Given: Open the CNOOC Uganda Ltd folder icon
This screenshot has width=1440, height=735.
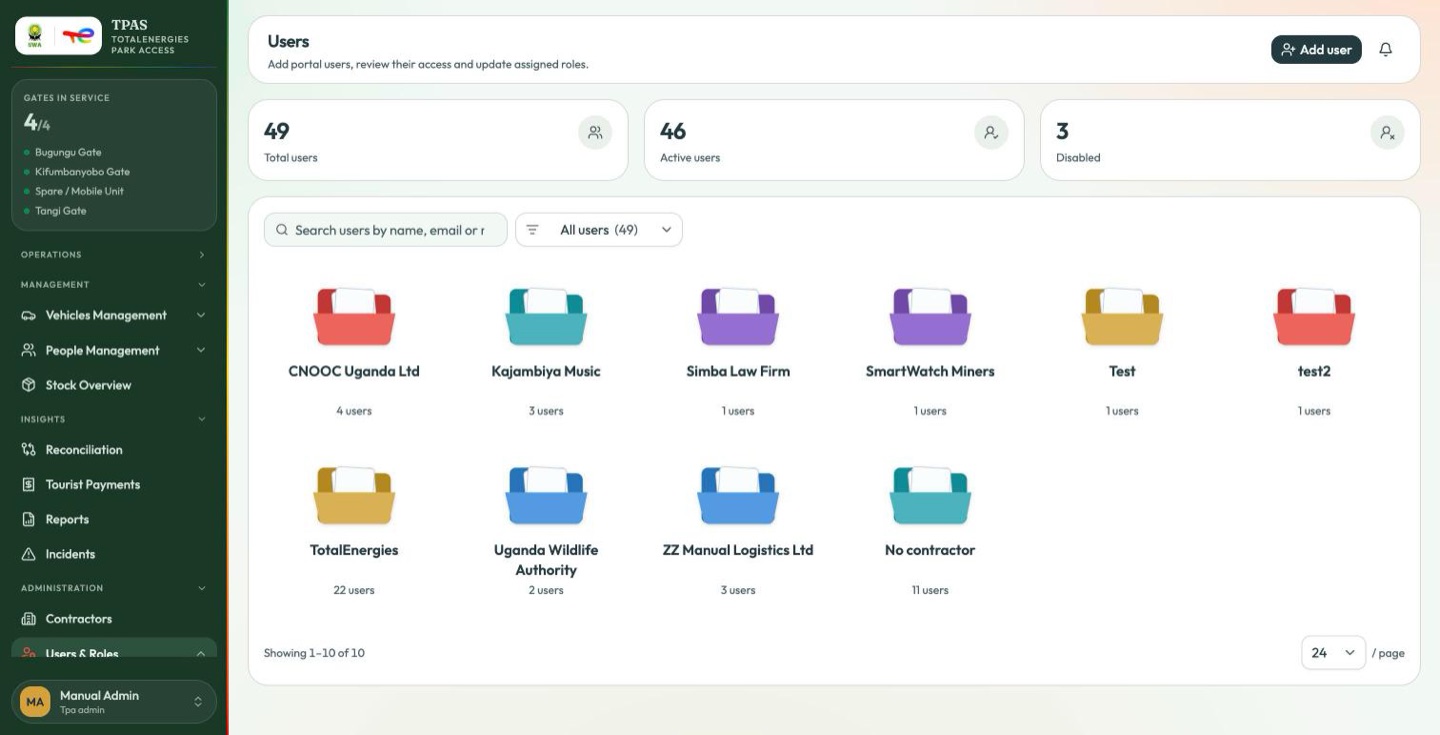Looking at the screenshot, I should (x=354, y=316).
